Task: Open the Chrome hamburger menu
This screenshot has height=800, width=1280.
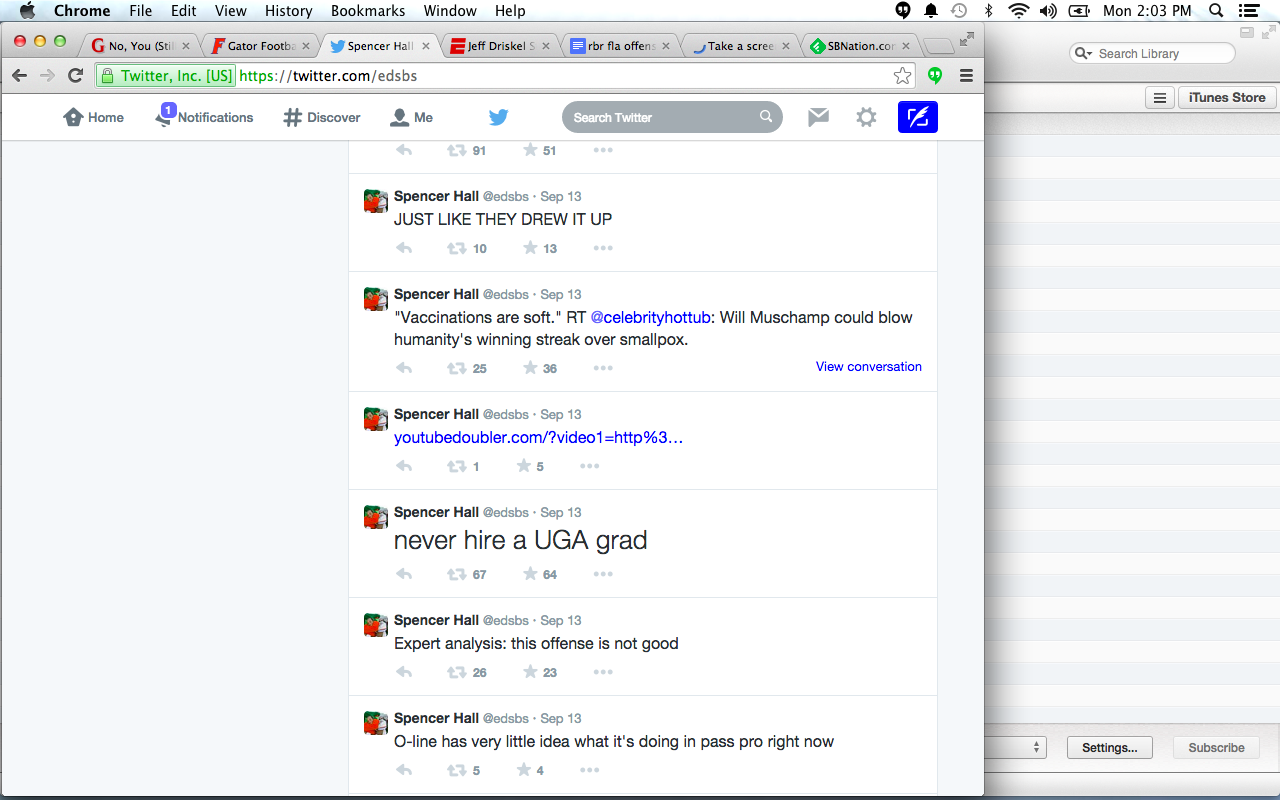Action: point(966,76)
